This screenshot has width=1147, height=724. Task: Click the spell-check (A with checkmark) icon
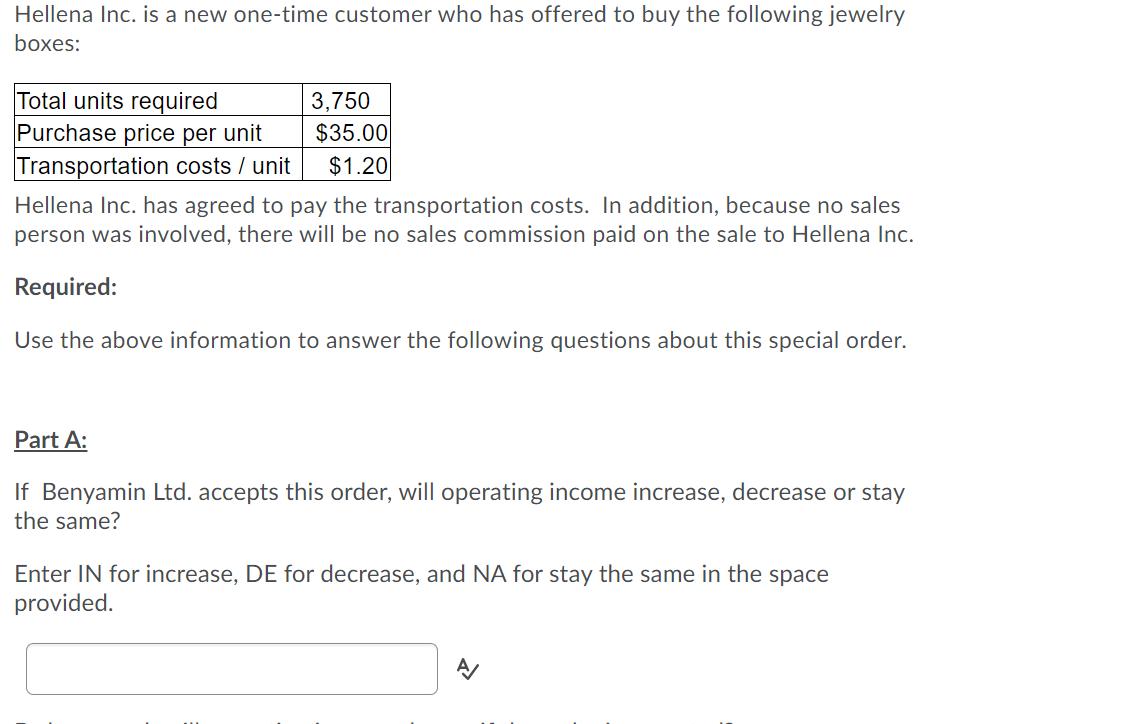(465, 668)
